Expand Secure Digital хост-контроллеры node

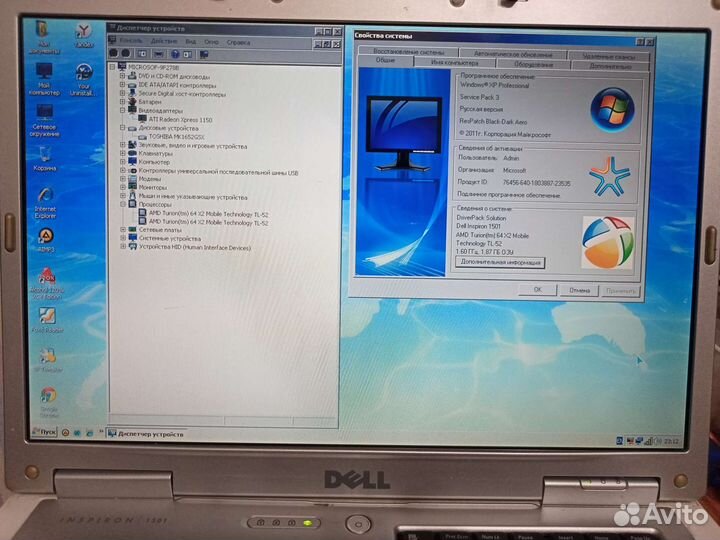point(122,94)
